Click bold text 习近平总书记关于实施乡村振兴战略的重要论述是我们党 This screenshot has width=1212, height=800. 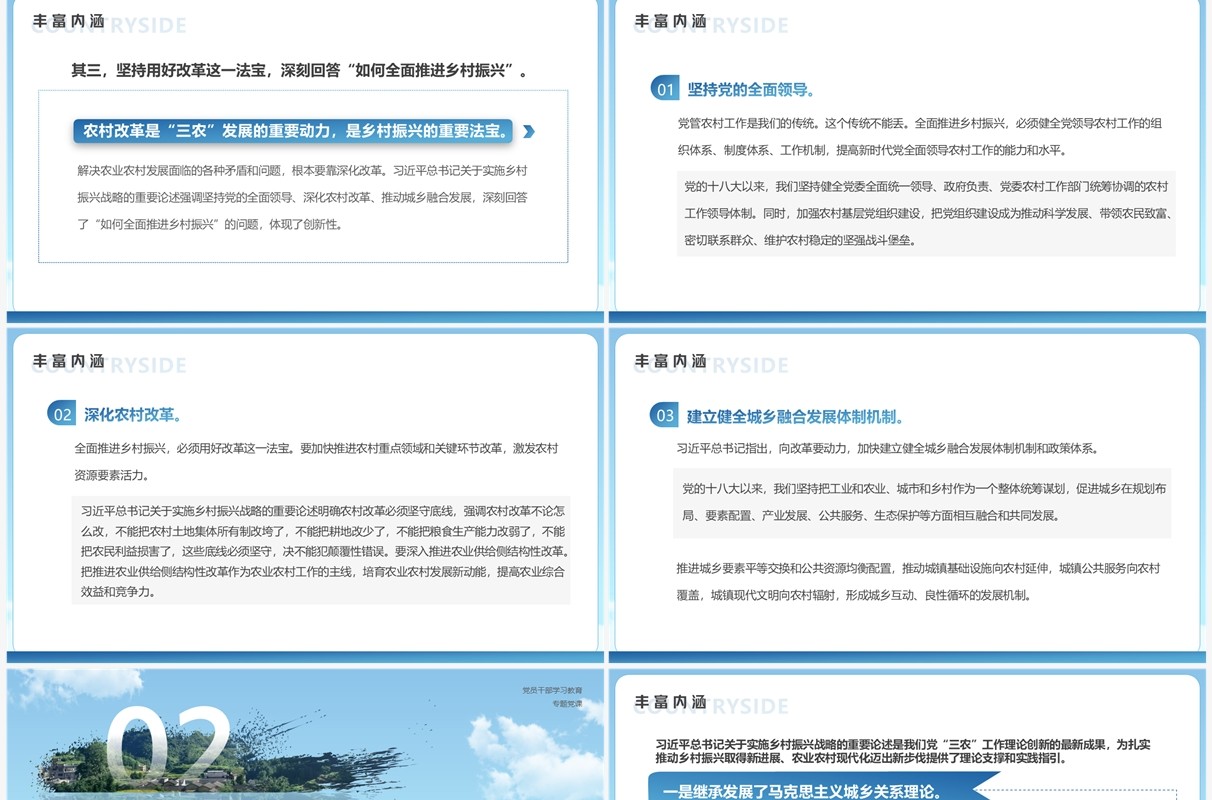[x=903, y=751]
